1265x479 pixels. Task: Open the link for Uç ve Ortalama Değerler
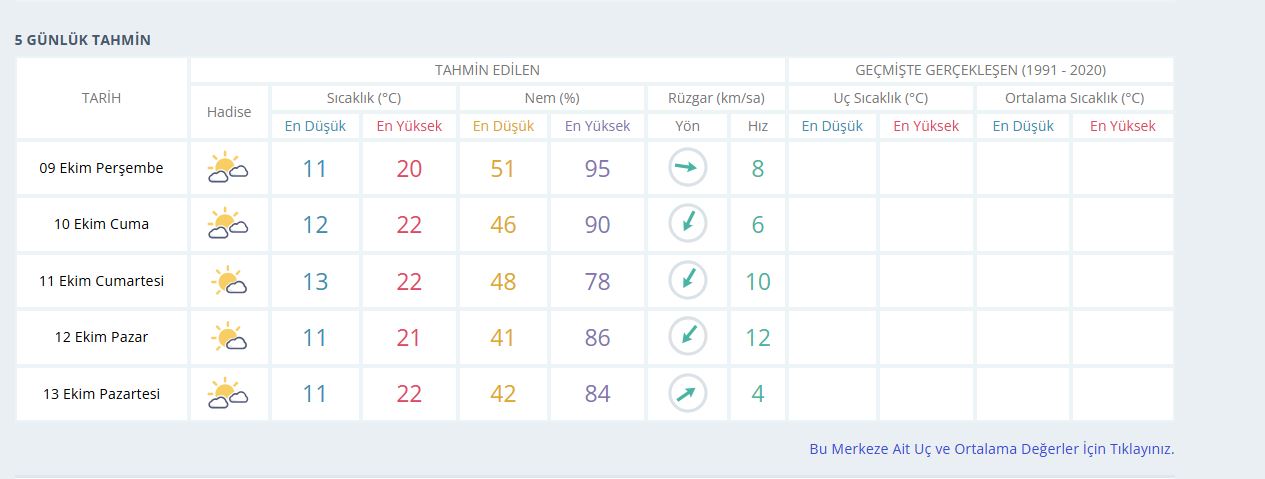pyautogui.click(x=991, y=449)
